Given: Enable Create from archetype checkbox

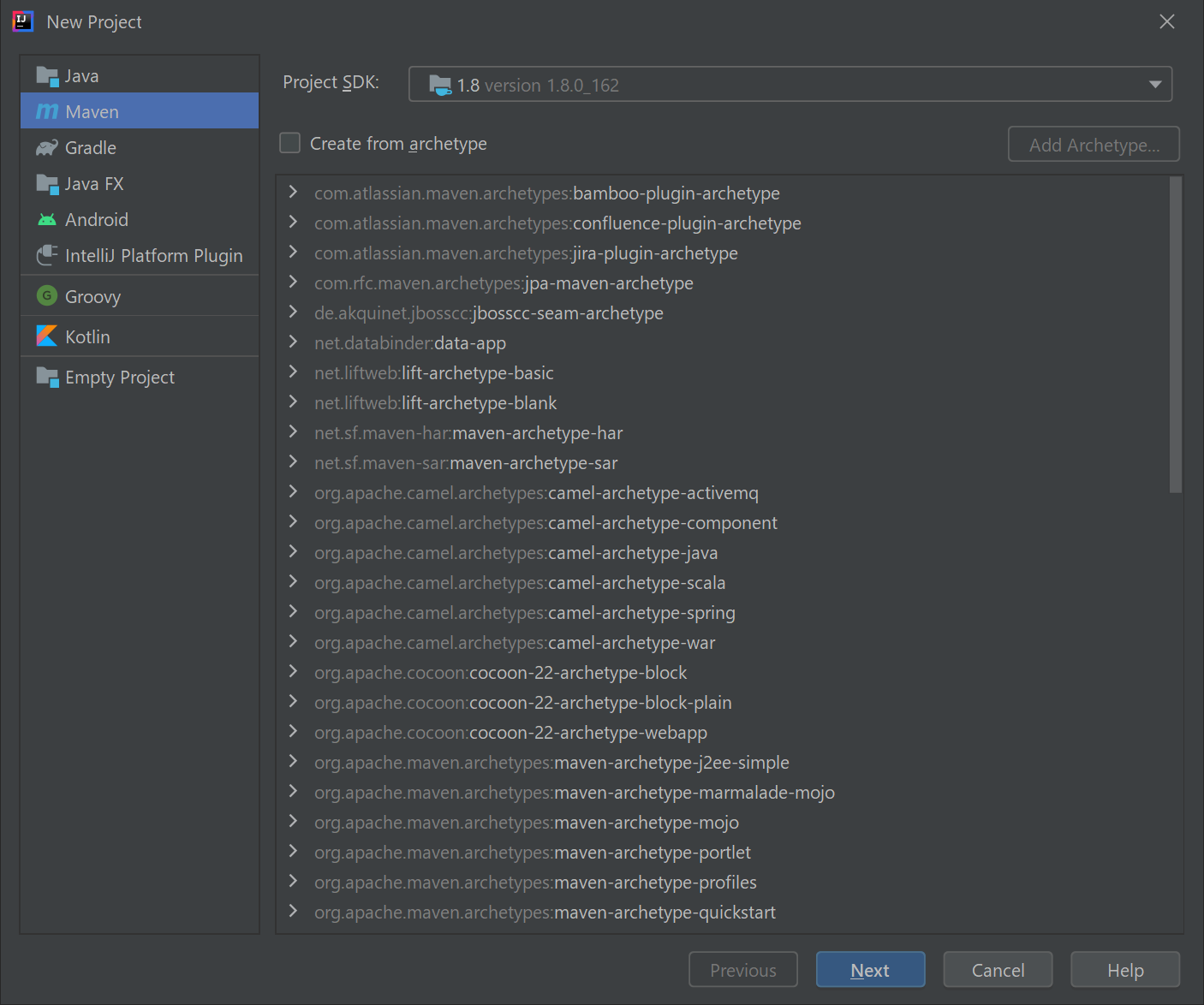Looking at the screenshot, I should [290, 143].
